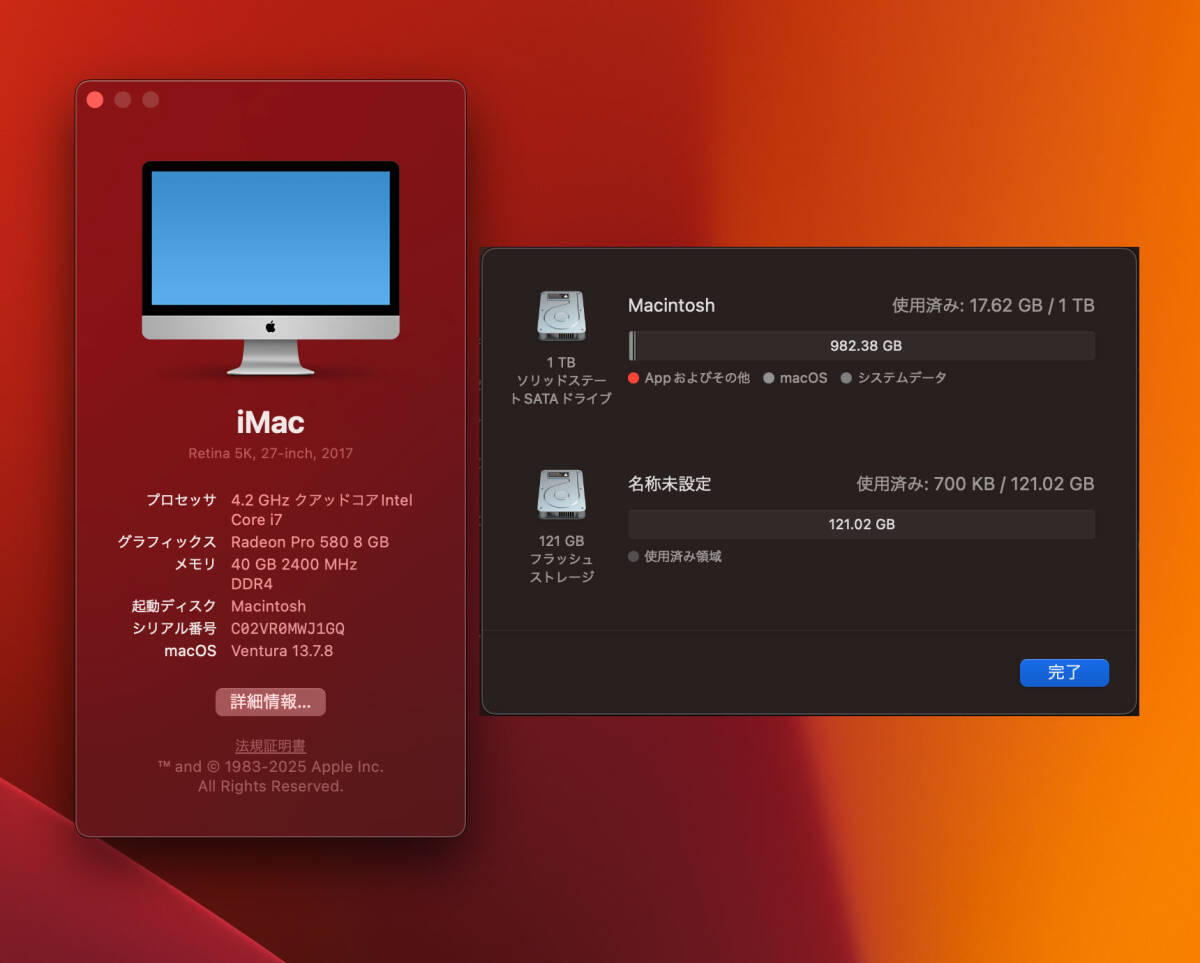
Task: Click the startup disk value Macintosh
Action: click(268, 606)
